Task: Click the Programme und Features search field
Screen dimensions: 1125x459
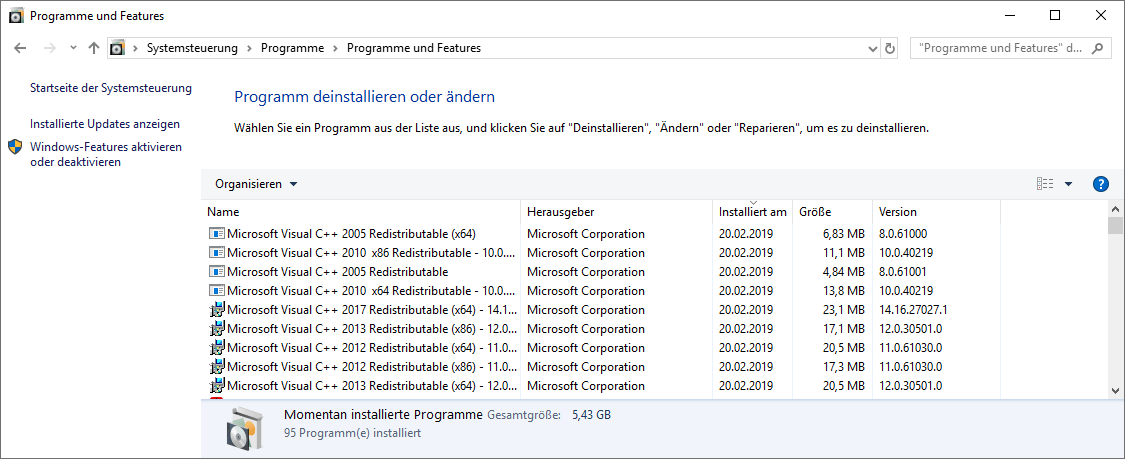Action: [x=1000, y=48]
